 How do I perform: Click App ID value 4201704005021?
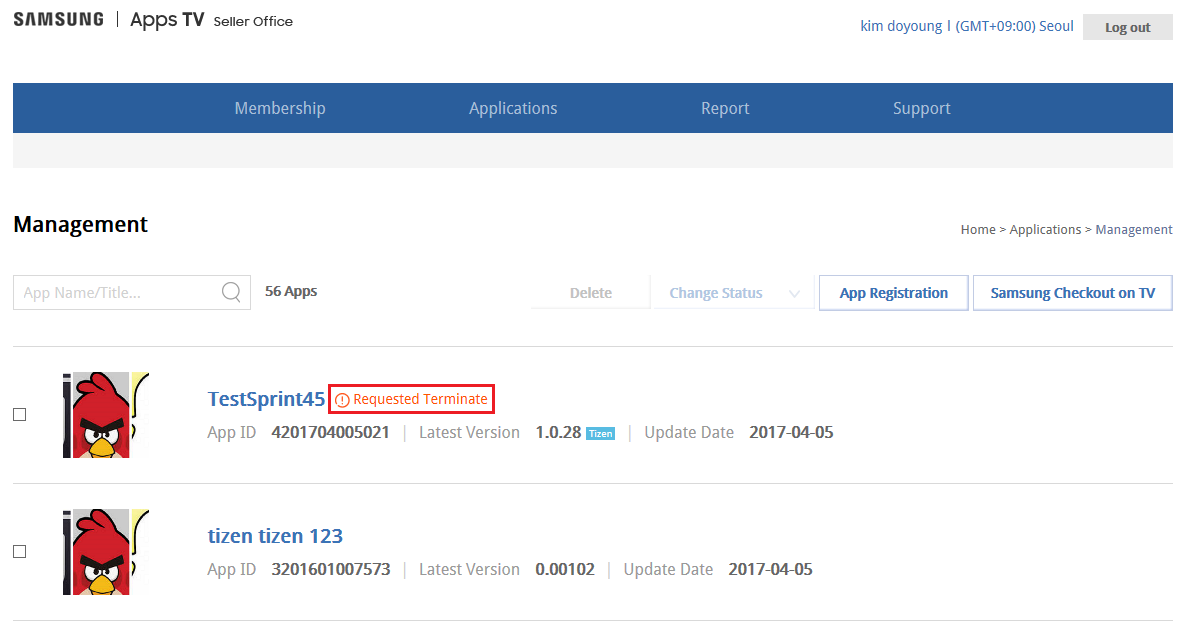pos(331,432)
